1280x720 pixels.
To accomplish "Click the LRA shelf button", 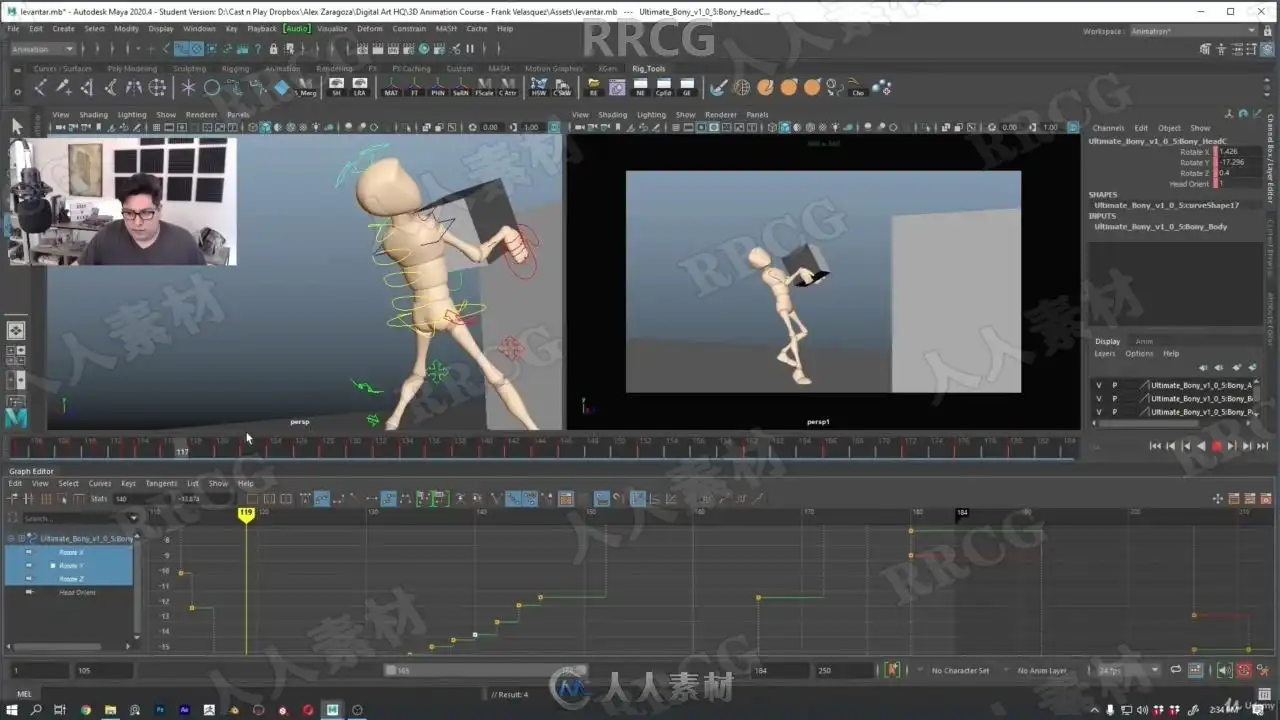I will pyautogui.click(x=360, y=87).
